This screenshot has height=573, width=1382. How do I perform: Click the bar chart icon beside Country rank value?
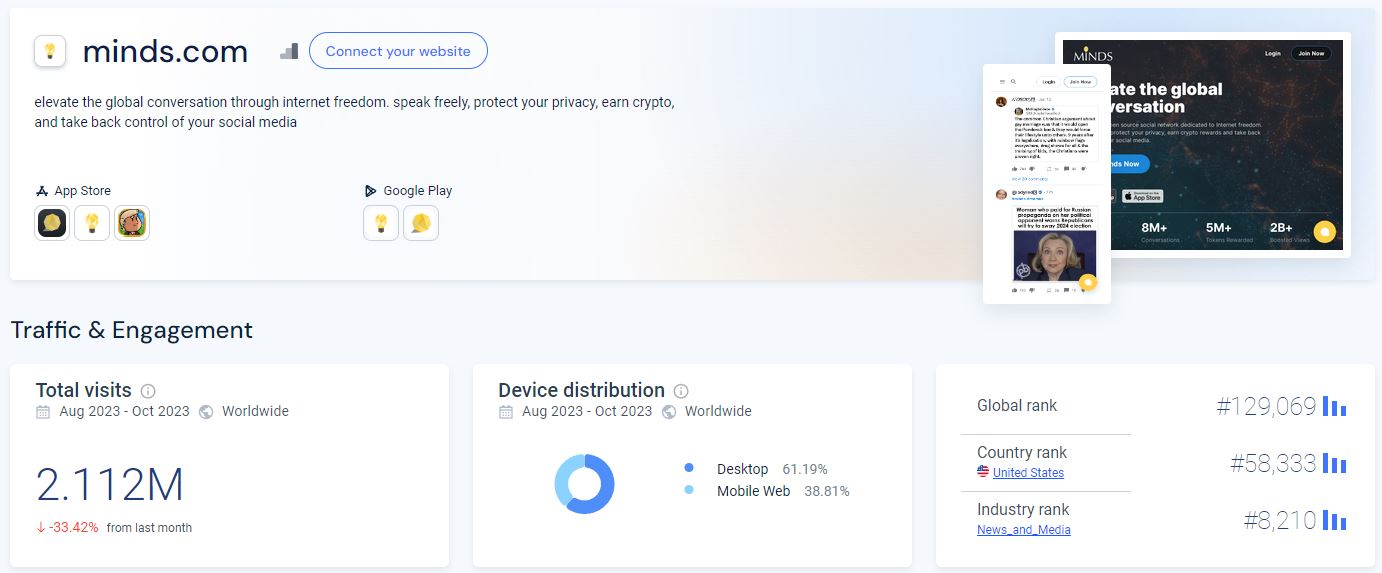[1334, 463]
